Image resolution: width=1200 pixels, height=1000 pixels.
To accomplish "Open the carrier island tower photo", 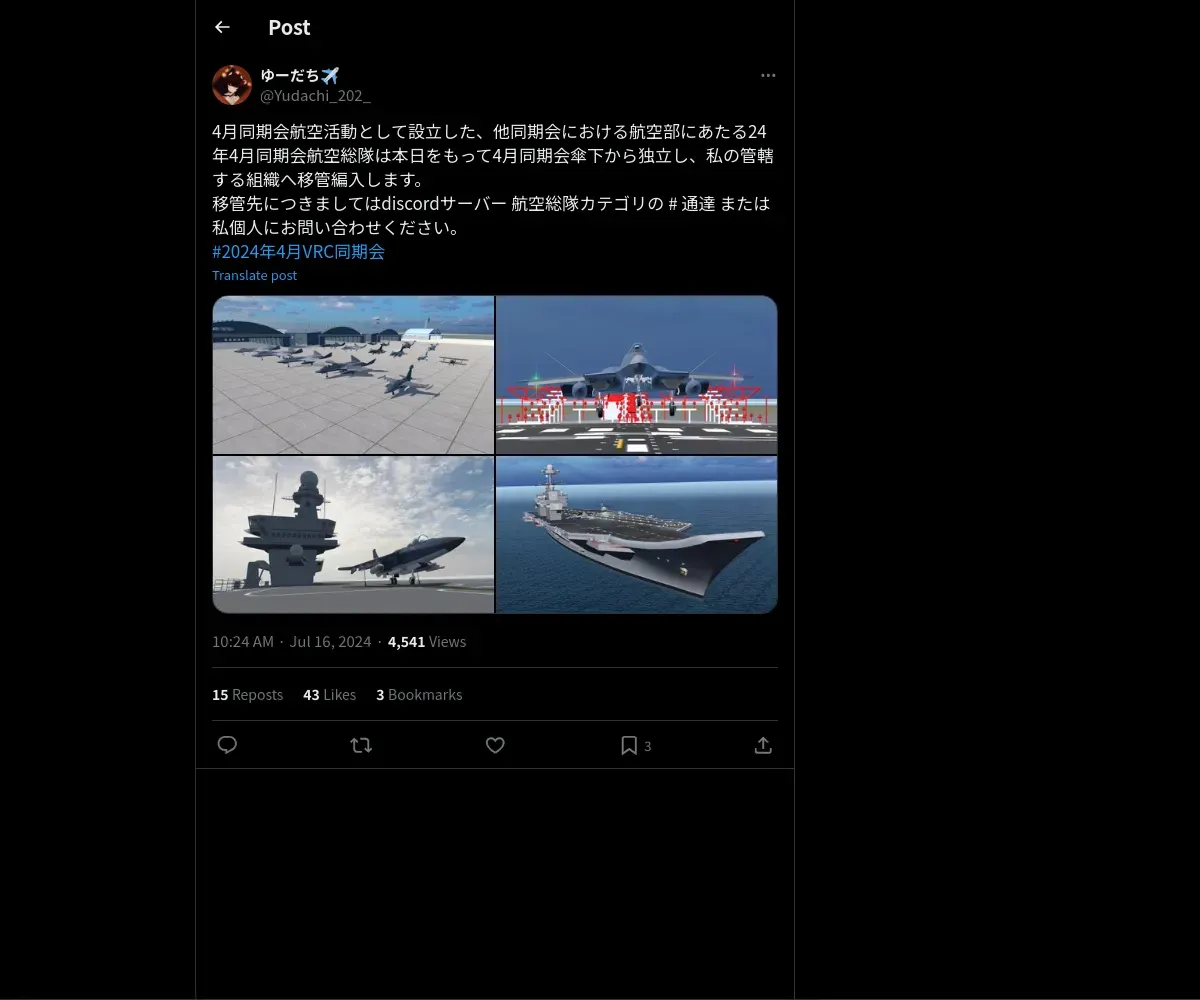I will coord(353,535).
